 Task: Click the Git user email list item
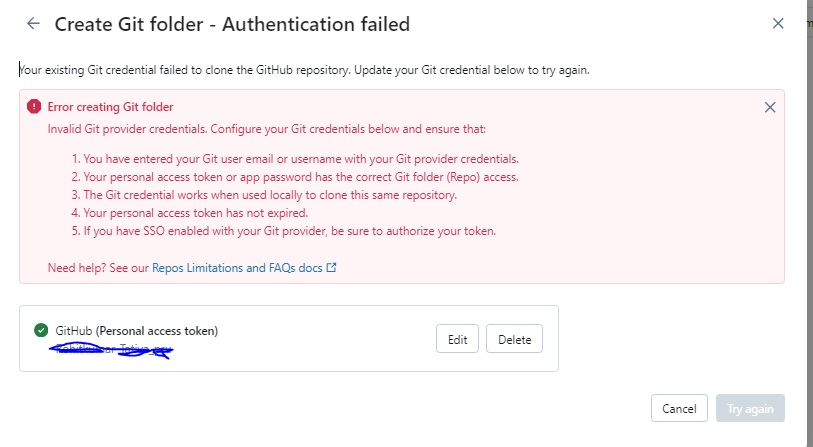(295, 159)
